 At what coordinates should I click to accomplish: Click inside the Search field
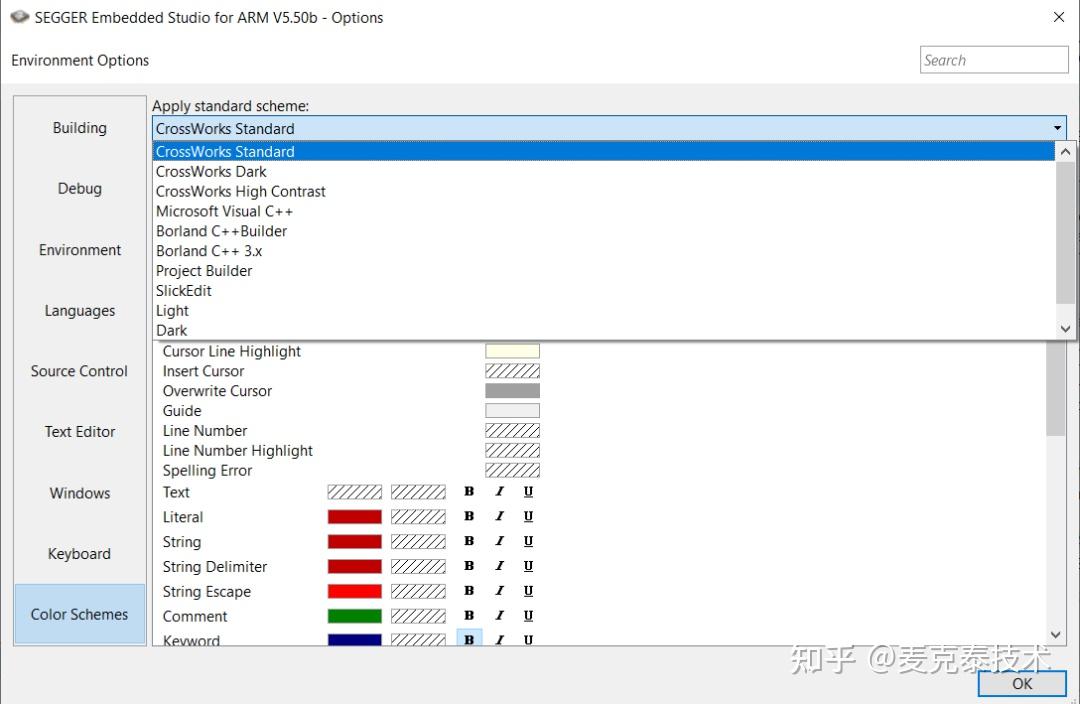994,59
